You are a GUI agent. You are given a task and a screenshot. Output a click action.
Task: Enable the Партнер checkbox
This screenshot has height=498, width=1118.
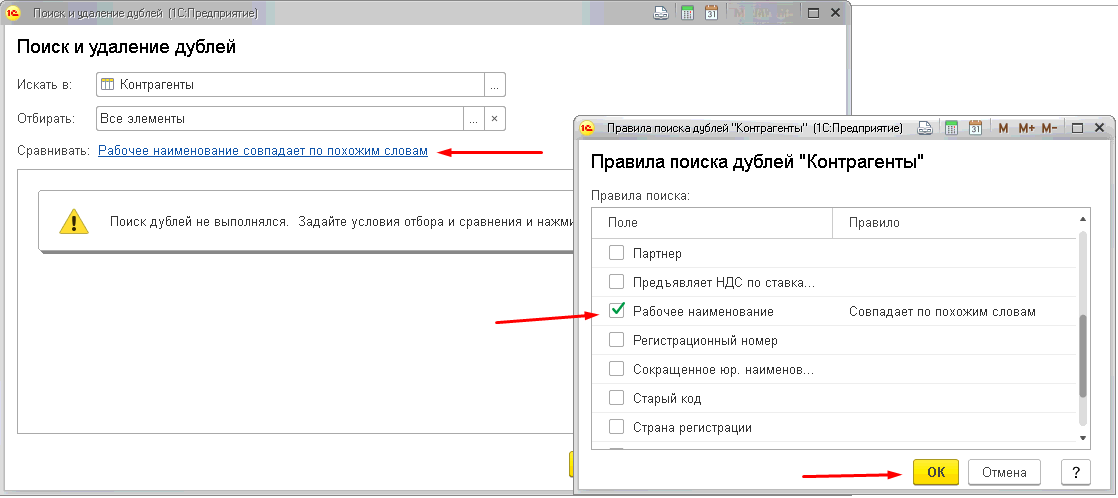point(617,253)
